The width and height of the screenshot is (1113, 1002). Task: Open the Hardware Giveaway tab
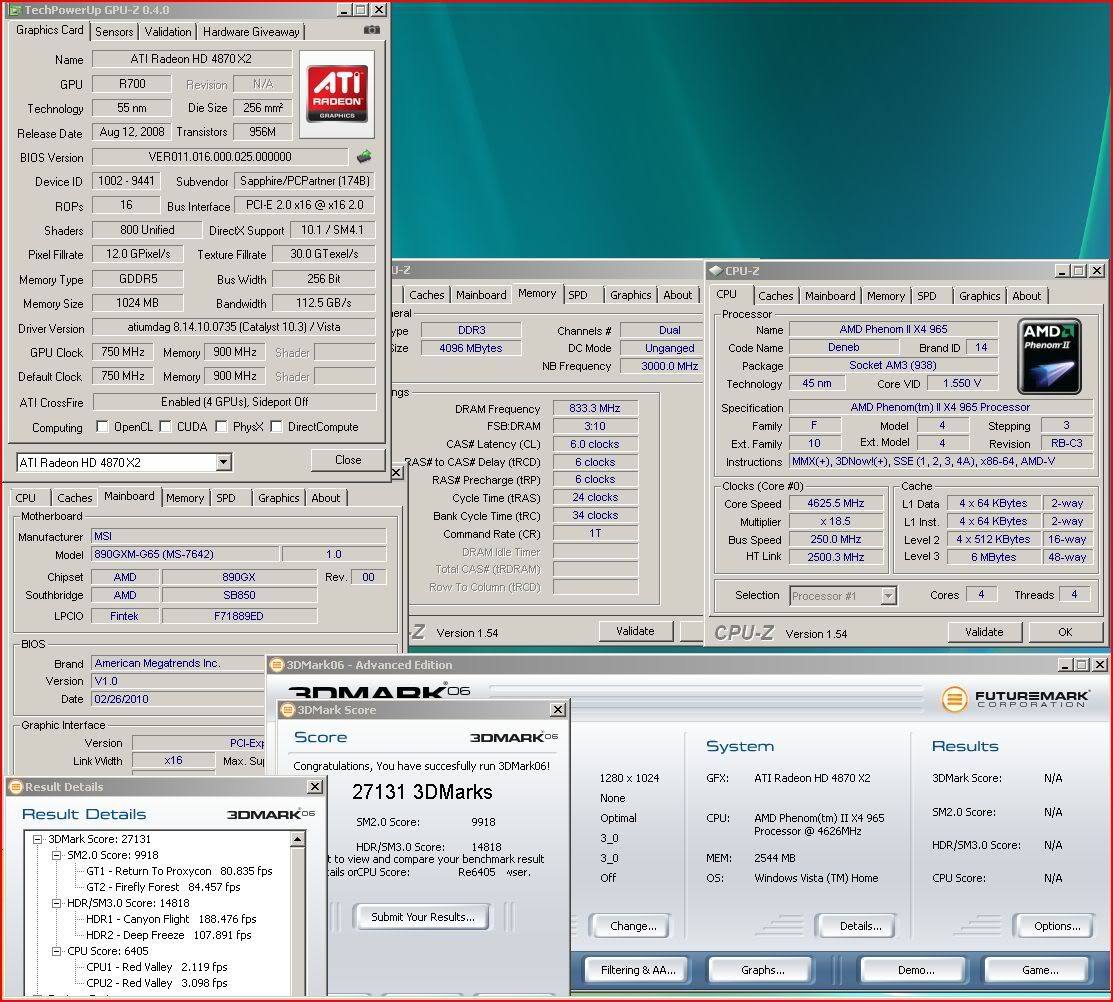pos(251,32)
